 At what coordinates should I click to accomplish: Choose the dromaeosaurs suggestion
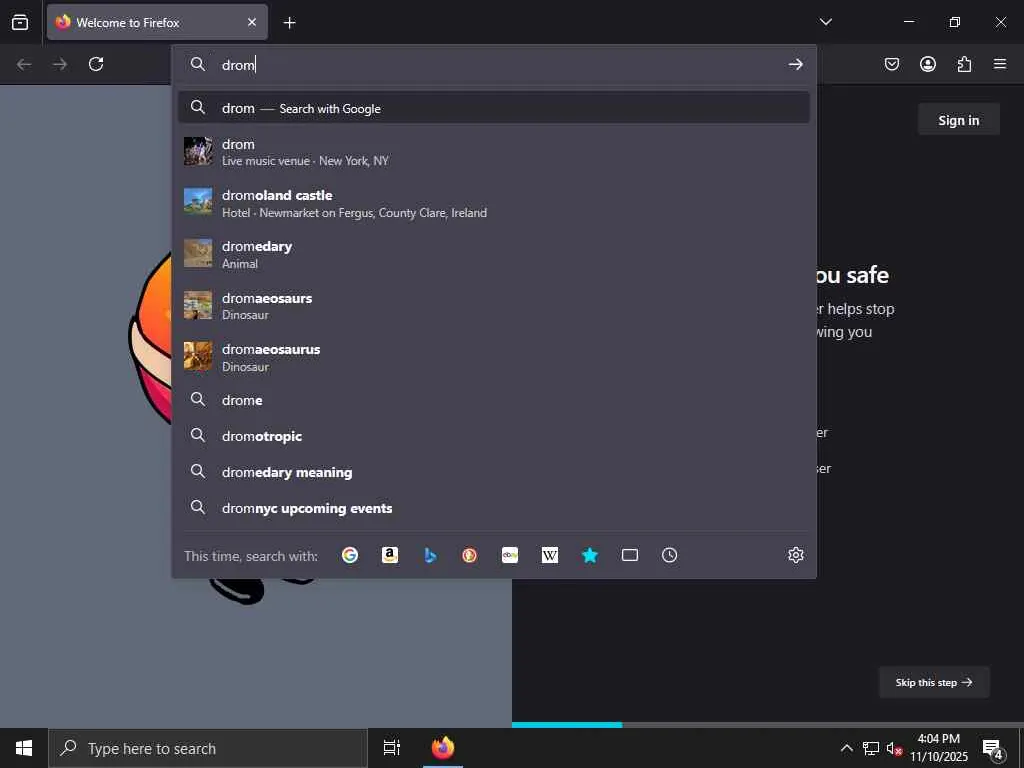point(494,306)
